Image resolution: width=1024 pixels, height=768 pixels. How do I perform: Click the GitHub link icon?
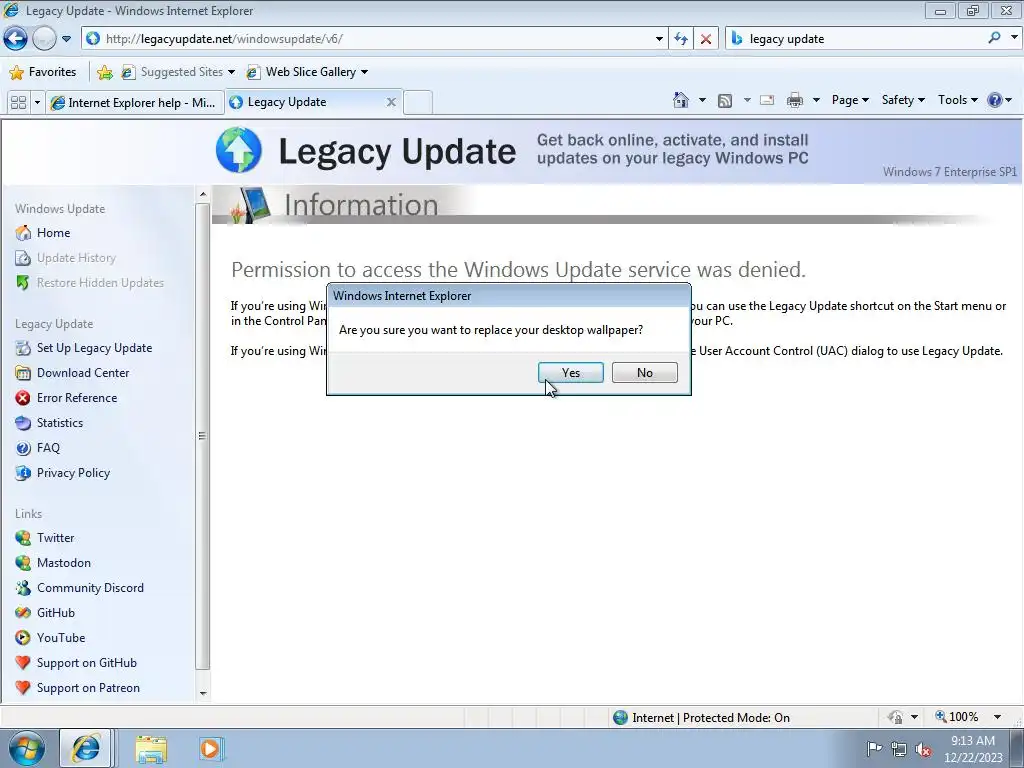[x=23, y=613]
